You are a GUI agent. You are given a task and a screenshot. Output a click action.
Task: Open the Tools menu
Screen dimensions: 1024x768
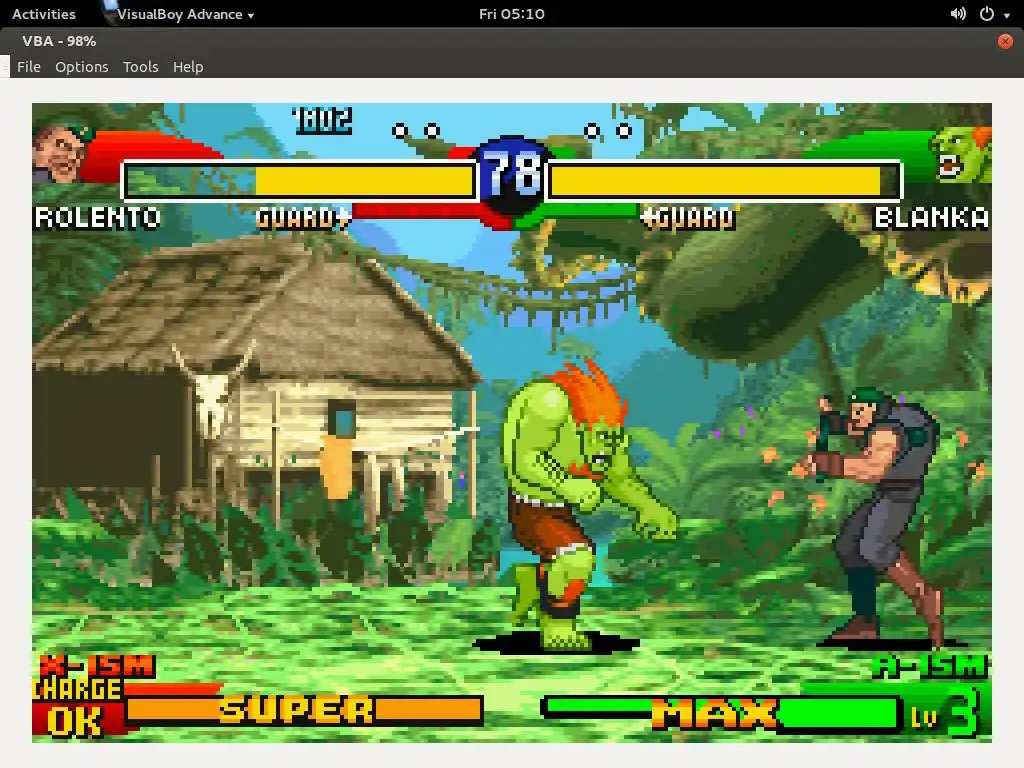(140, 67)
